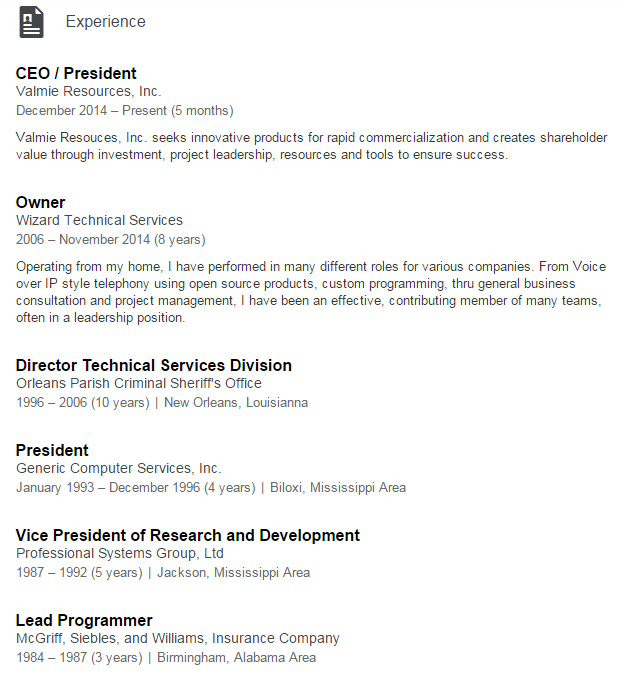Click the New Orleans, Louisianna location text
This screenshot has width=621, height=677.
[x=236, y=402]
